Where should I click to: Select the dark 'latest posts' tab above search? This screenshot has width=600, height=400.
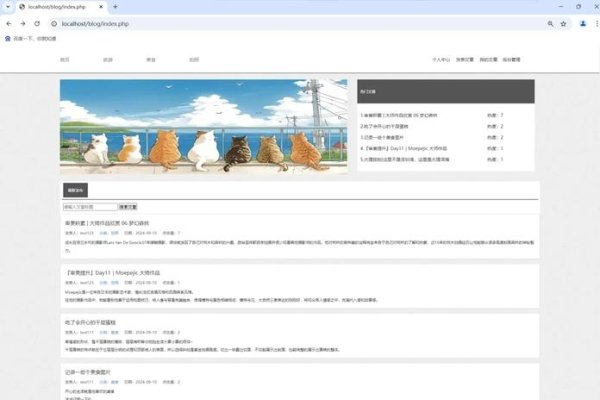[x=75, y=189]
